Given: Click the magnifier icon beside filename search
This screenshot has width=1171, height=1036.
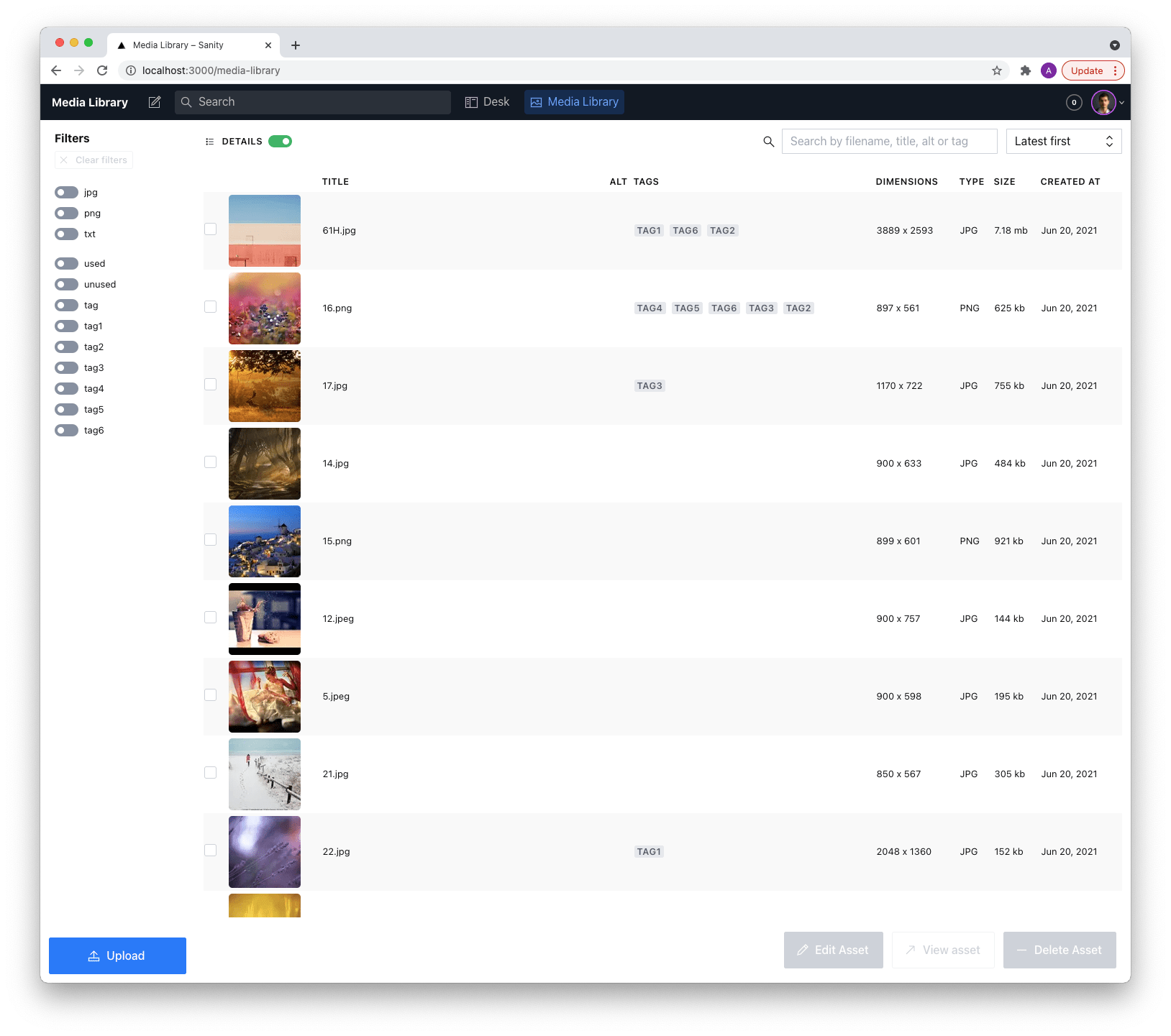Looking at the screenshot, I should 768,142.
